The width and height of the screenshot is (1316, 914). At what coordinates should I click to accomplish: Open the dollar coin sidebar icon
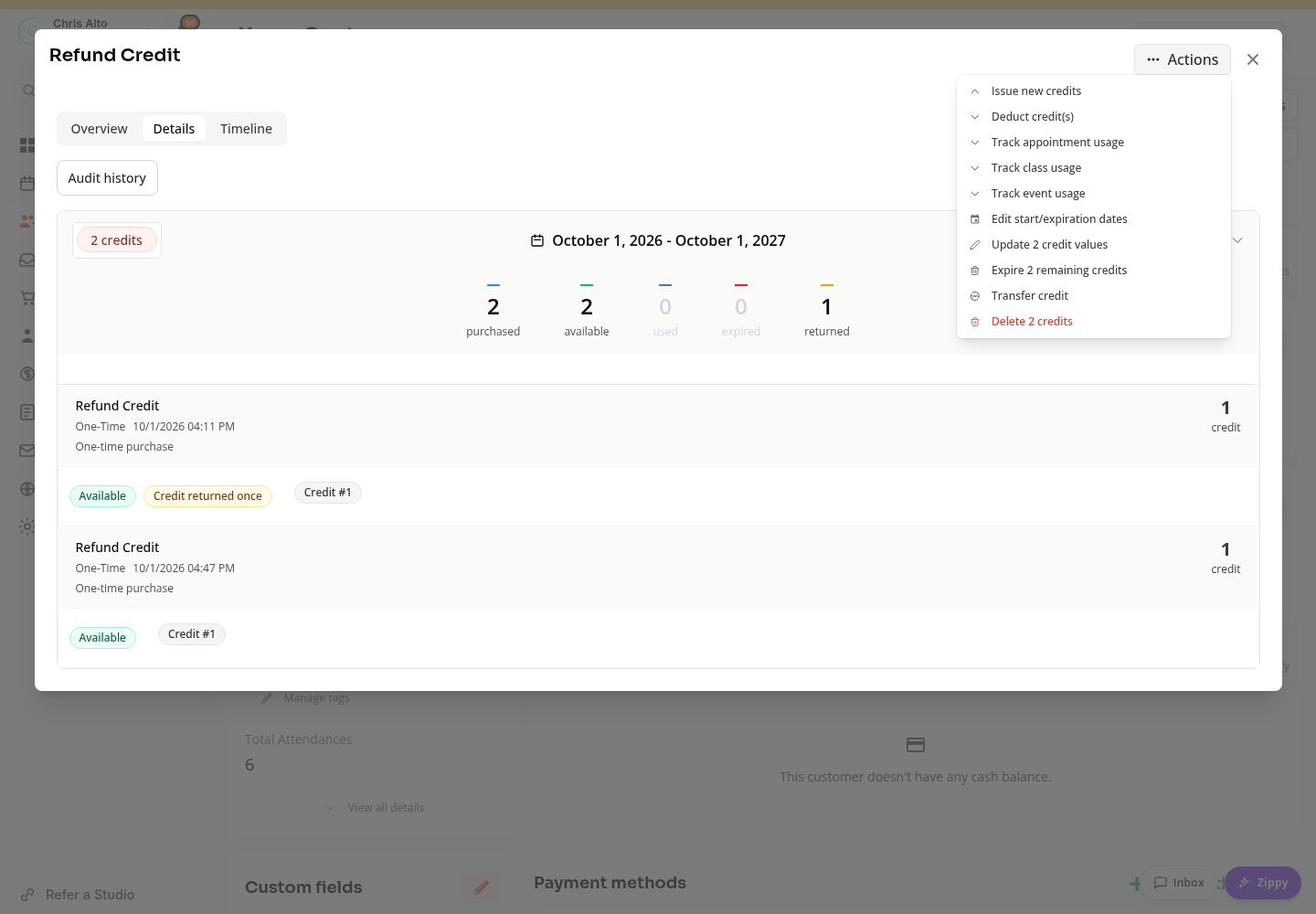point(27,374)
